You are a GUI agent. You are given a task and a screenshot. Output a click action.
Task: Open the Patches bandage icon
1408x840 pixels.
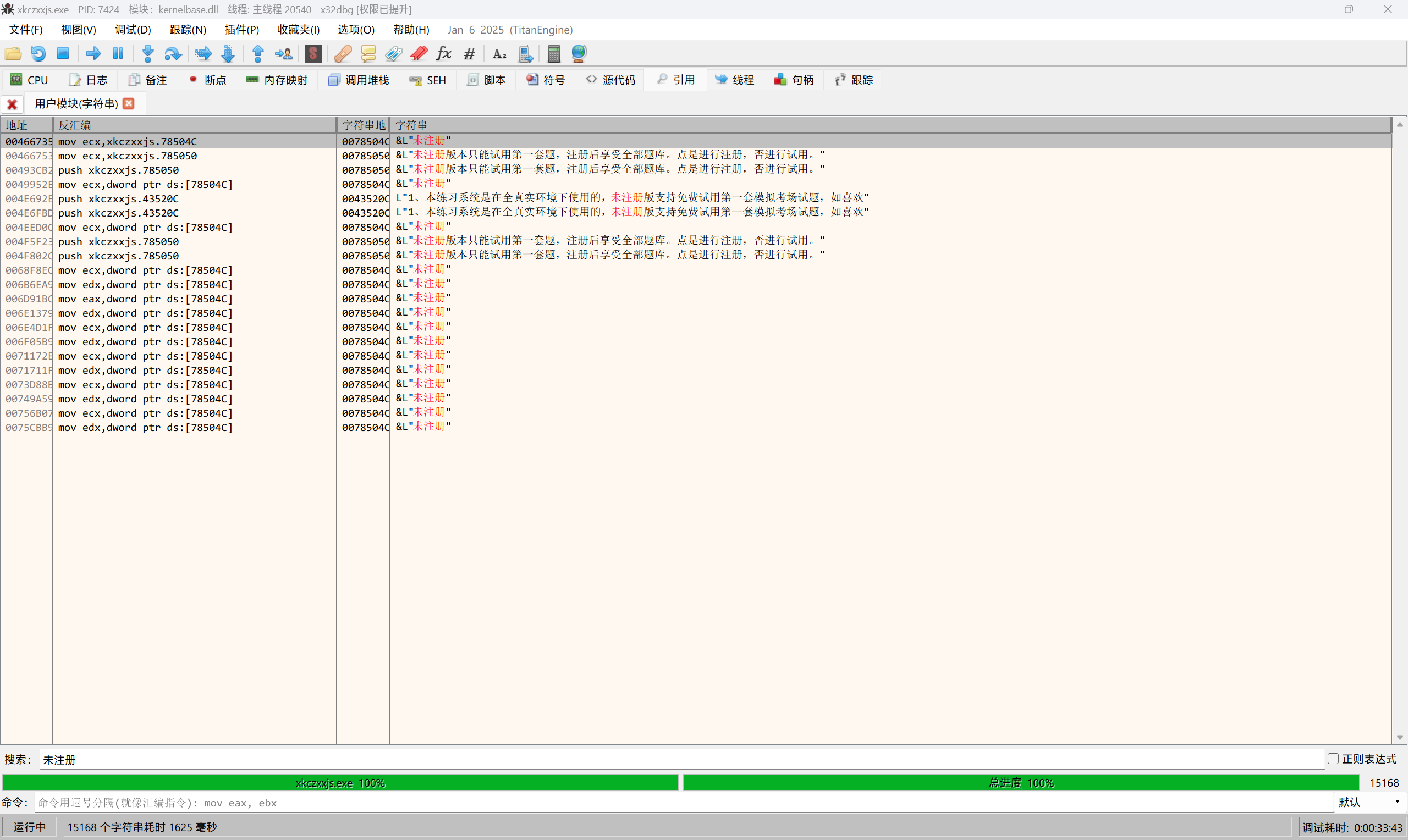click(343, 54)
